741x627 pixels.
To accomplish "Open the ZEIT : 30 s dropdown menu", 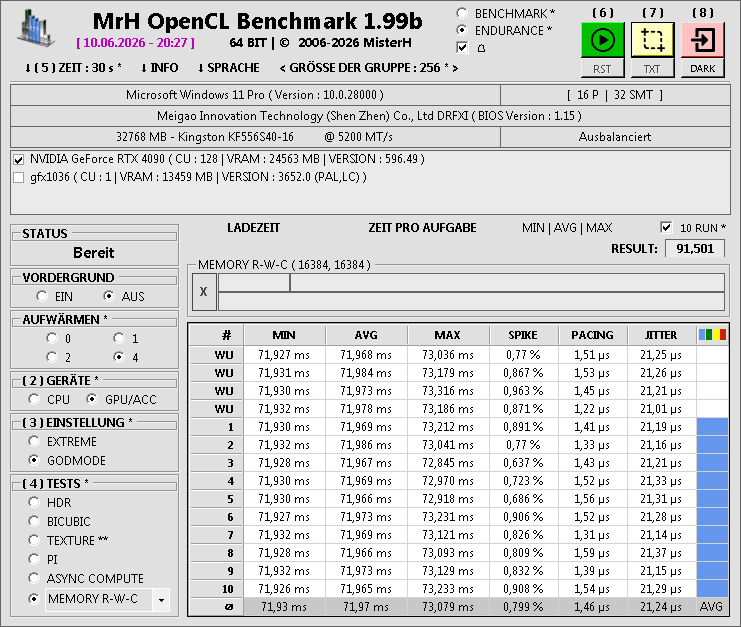I will coord(73,68).
